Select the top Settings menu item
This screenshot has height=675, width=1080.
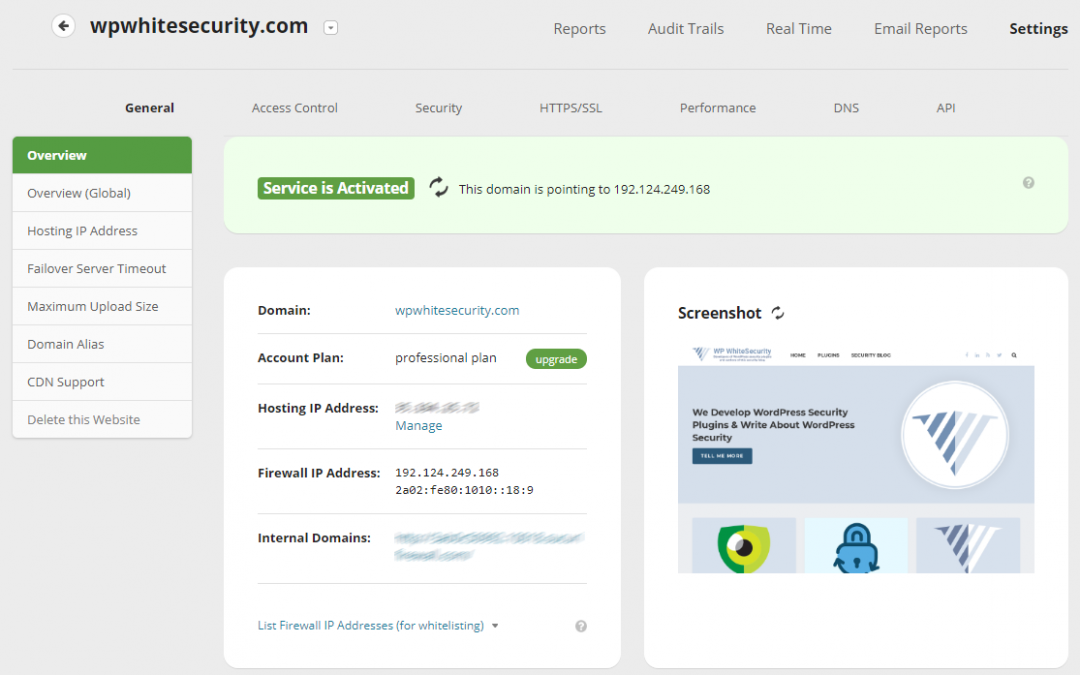pyautogui.click(x=1038, y=29)
